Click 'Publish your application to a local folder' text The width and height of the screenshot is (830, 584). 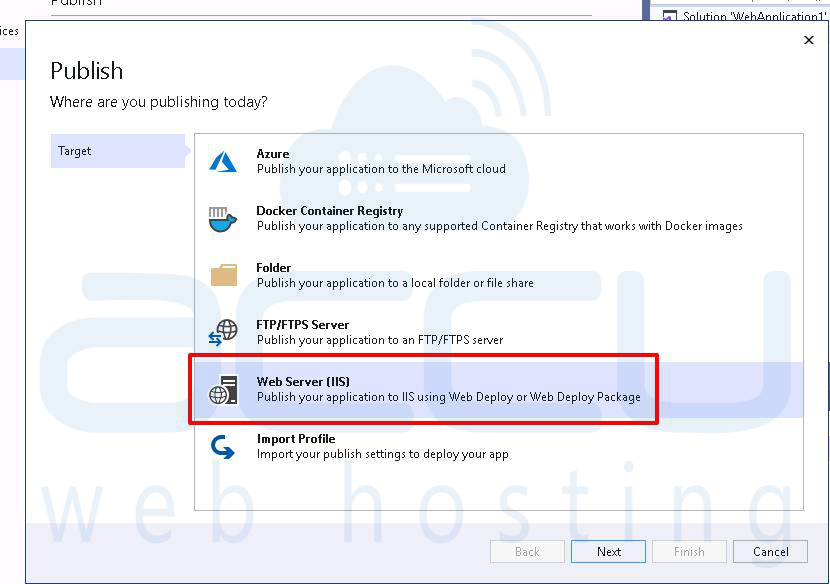395,283
